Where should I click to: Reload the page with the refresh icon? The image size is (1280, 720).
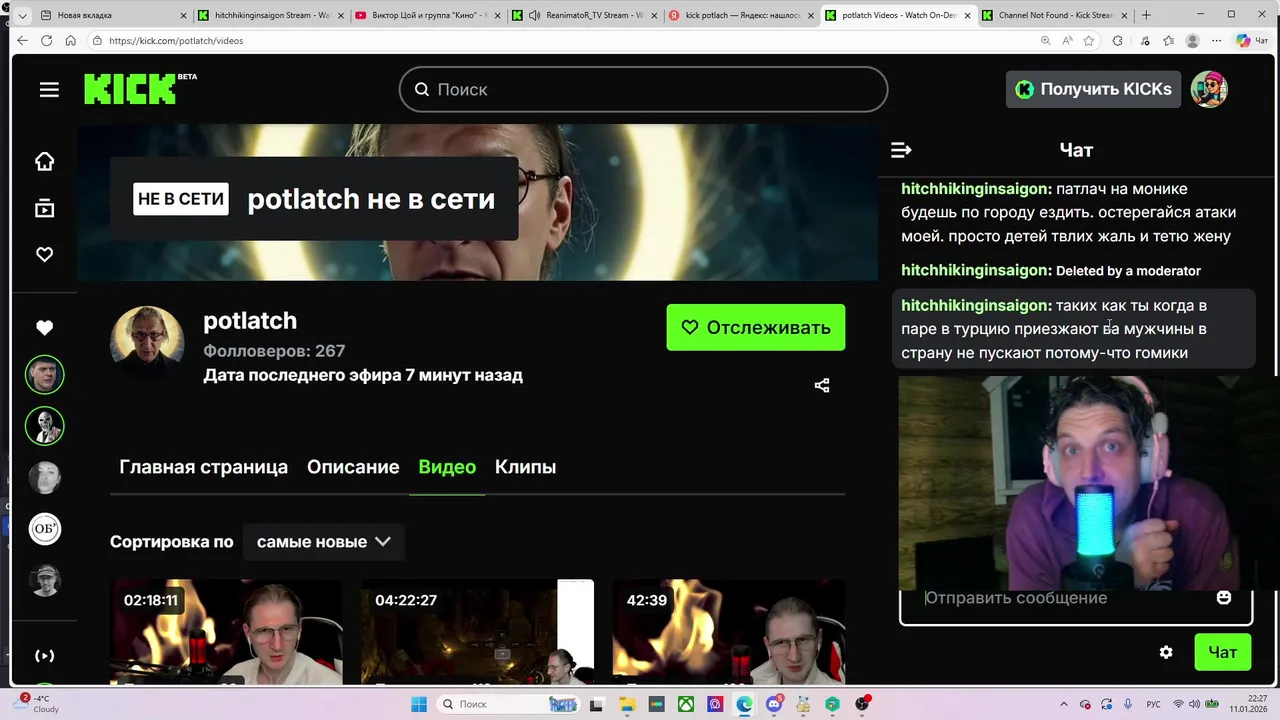tap(46, 41)
